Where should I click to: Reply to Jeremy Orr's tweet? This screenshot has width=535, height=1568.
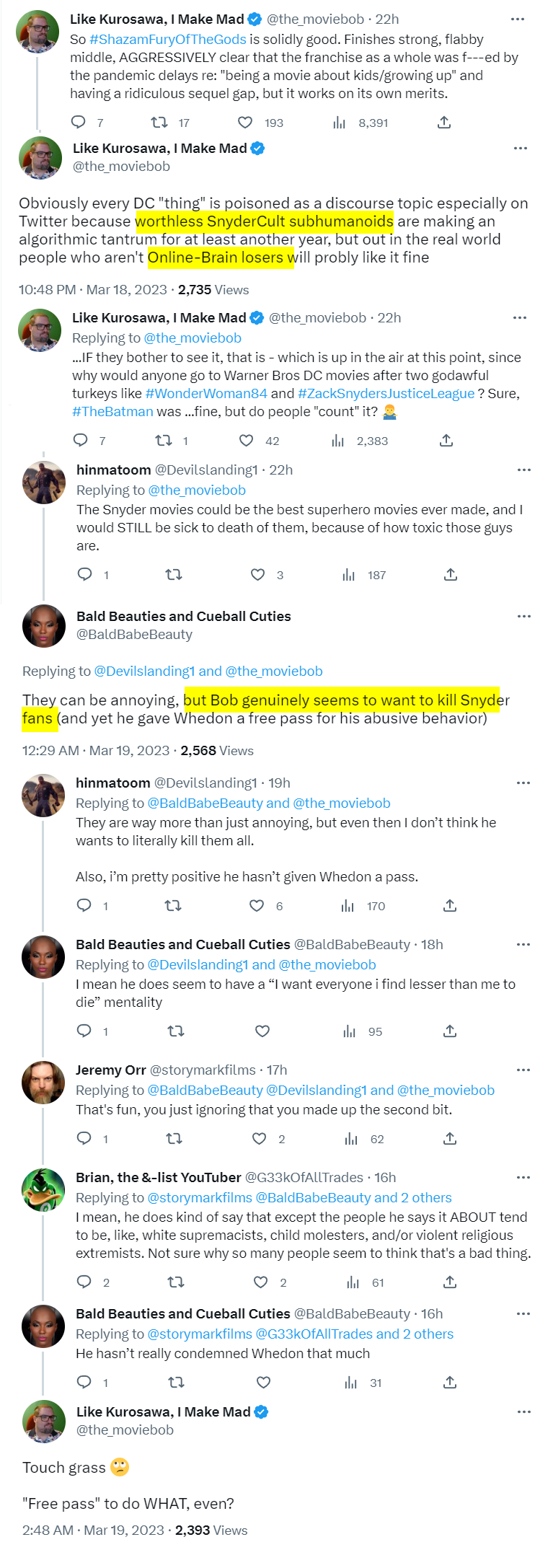coord(84,1139)
